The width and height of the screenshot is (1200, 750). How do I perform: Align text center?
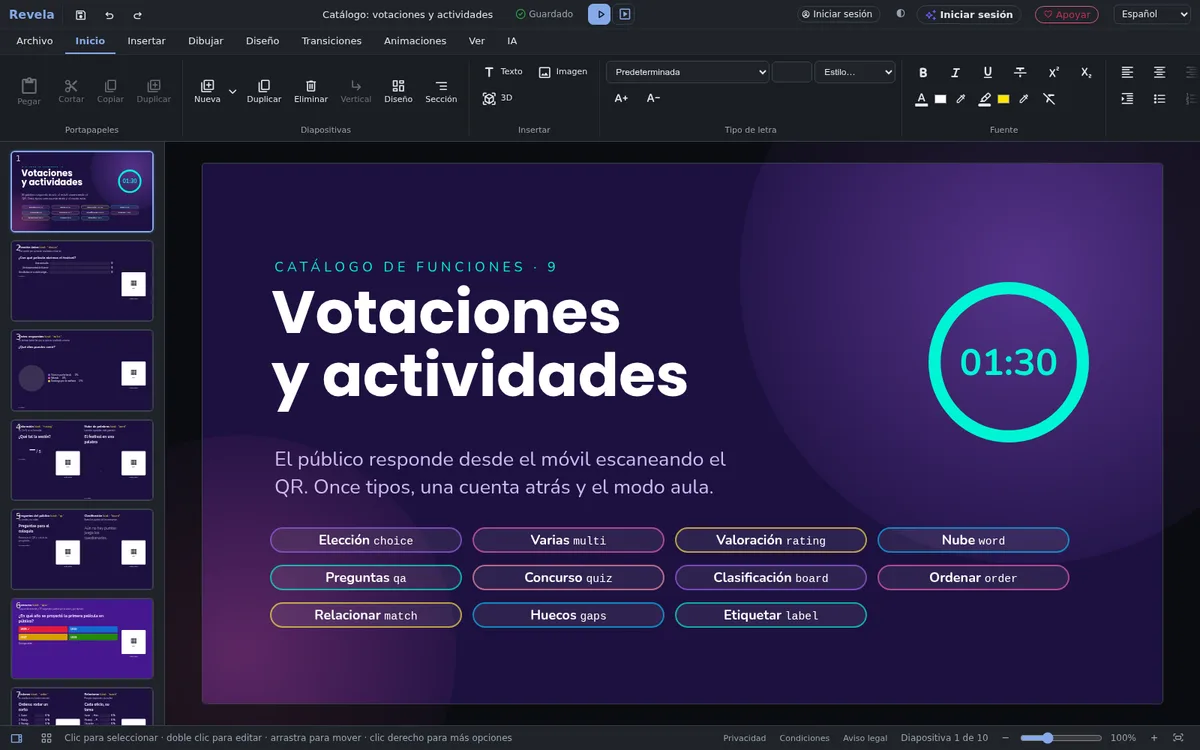1159,72
